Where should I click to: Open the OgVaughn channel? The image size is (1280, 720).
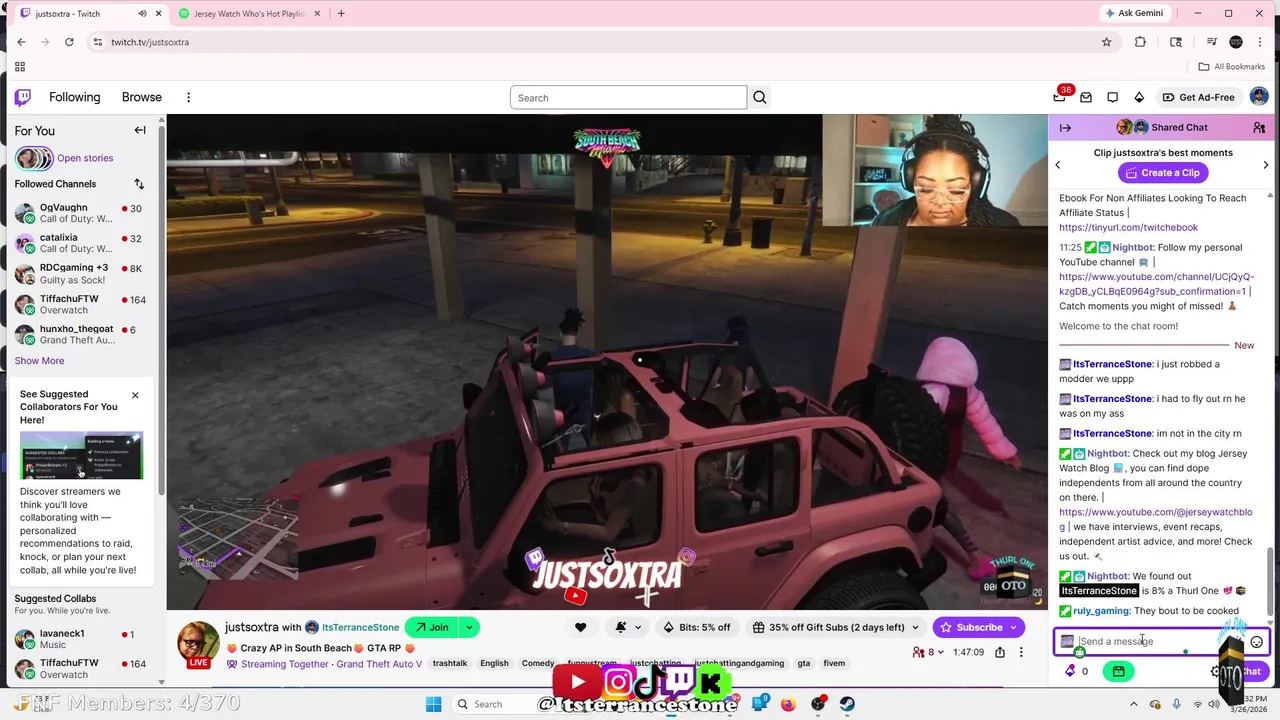click(80, 213)
